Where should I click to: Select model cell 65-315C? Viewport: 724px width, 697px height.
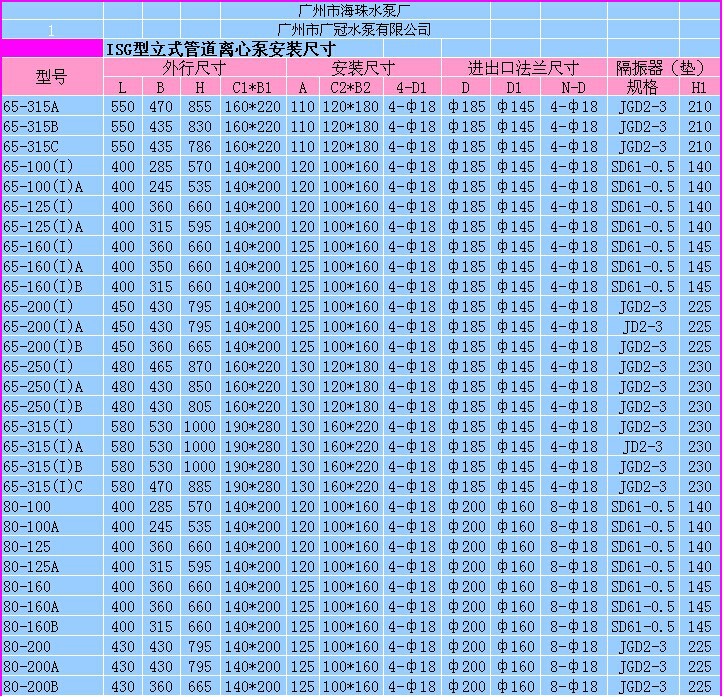pyautogui.click(x=52, y=146)
